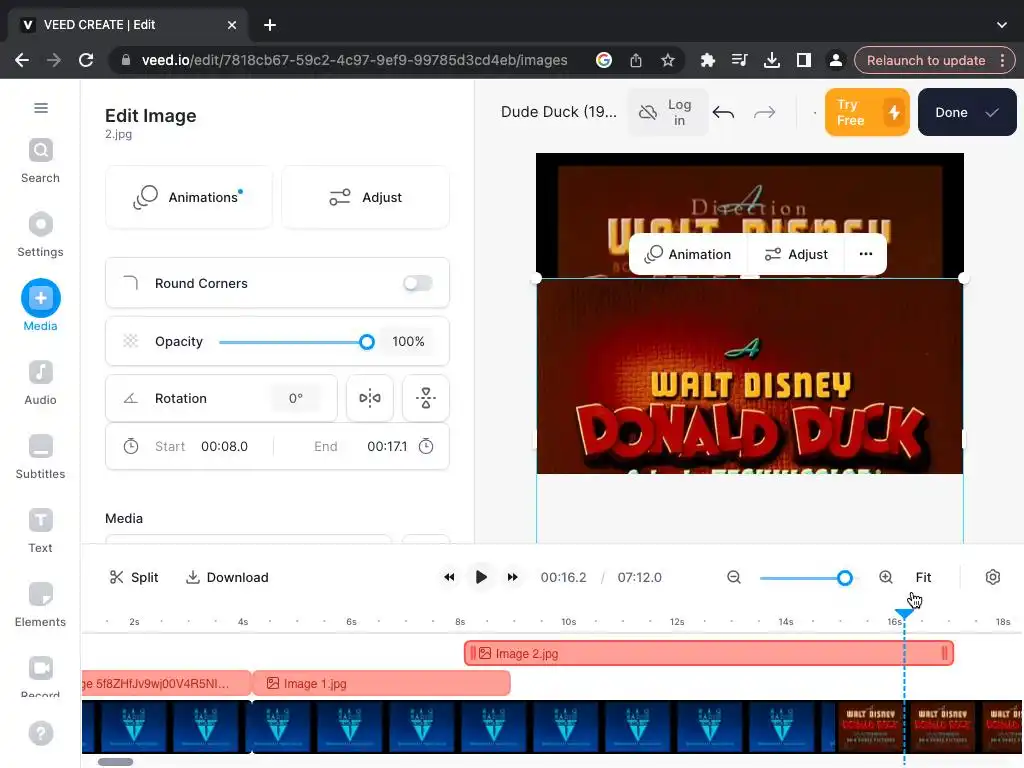Click the Try Free button
This screenshot has width=1024, height=768.
[867, 112]
